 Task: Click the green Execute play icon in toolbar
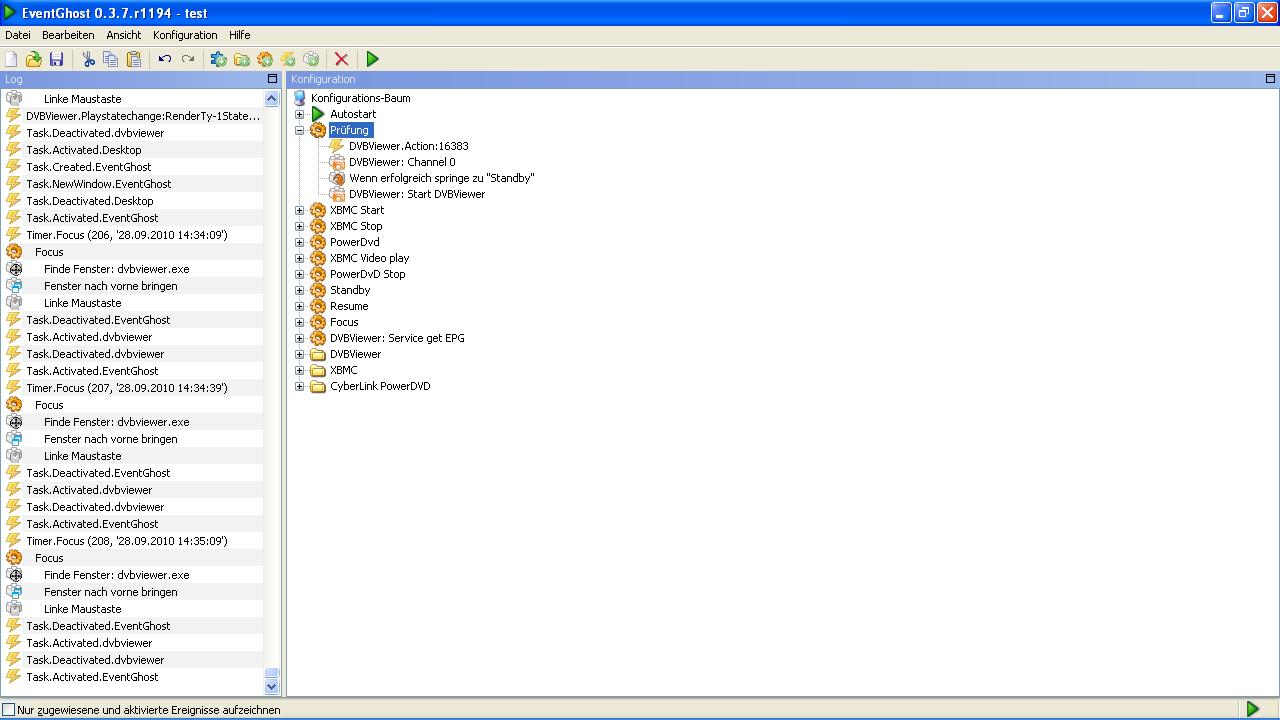pyautogui.click(x=373, y=60)
